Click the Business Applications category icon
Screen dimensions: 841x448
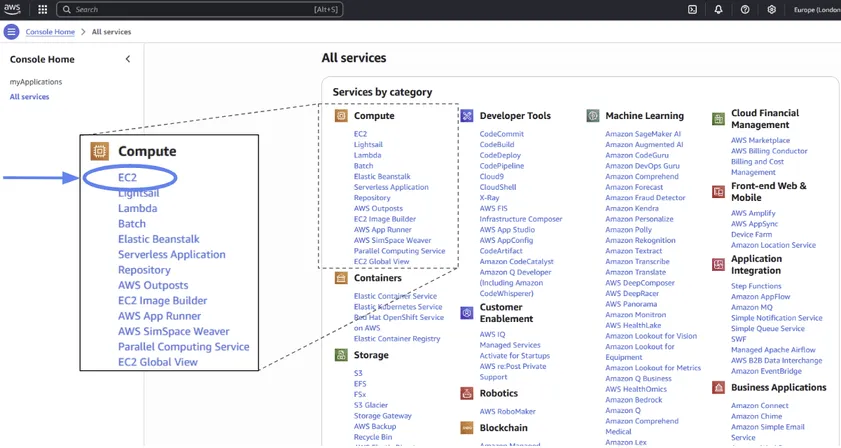pyautogui.click(x=718, y=387)
